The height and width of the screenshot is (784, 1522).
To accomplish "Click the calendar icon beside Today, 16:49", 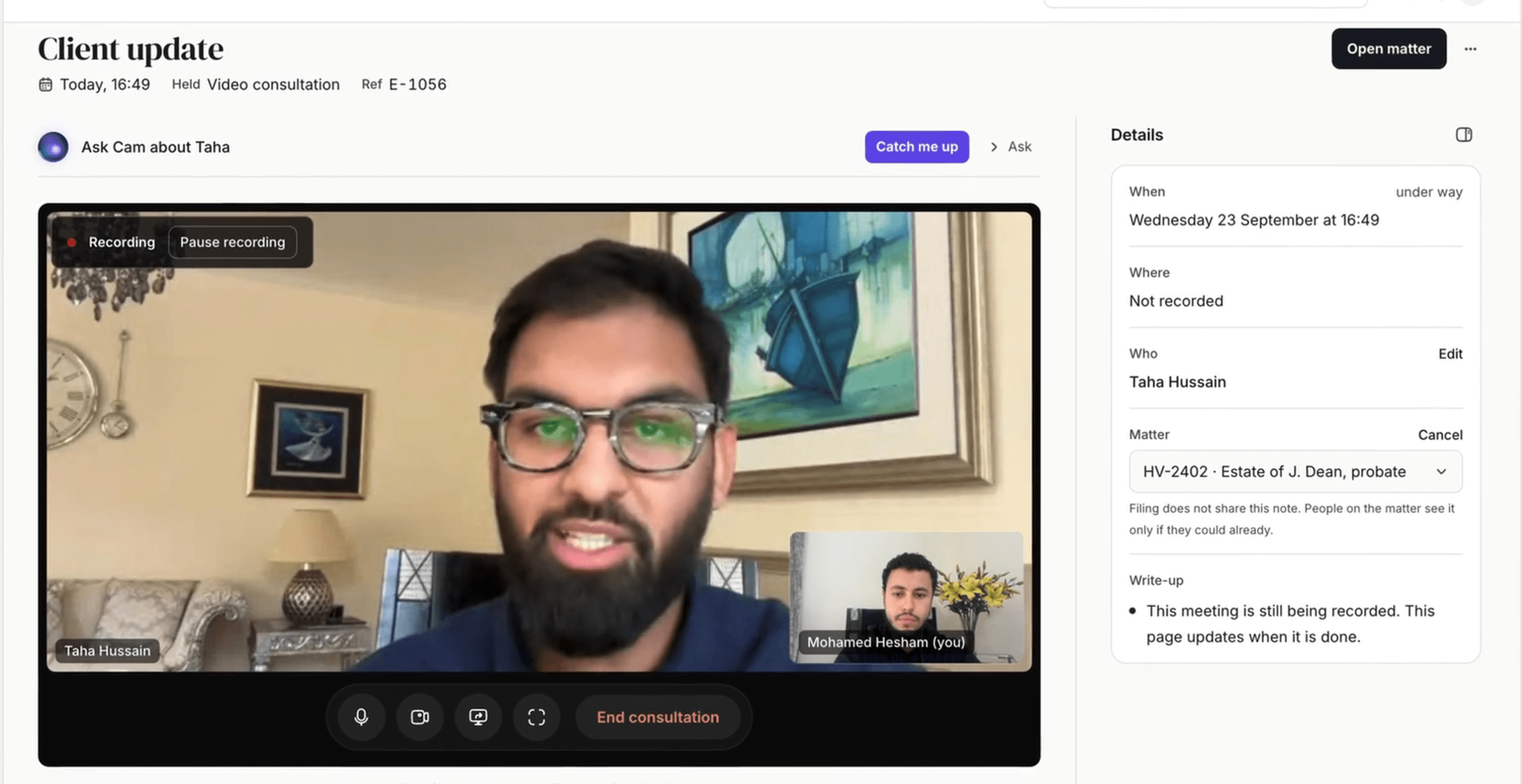I will [45, 85].
